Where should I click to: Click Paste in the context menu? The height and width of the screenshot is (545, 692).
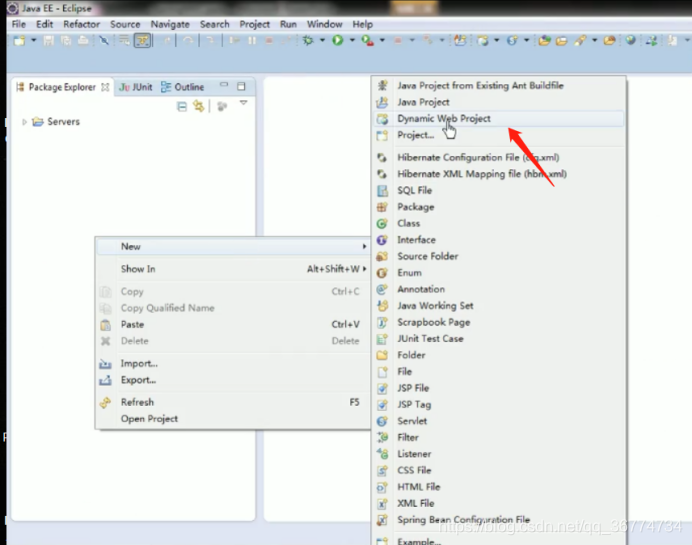[233, 324]
